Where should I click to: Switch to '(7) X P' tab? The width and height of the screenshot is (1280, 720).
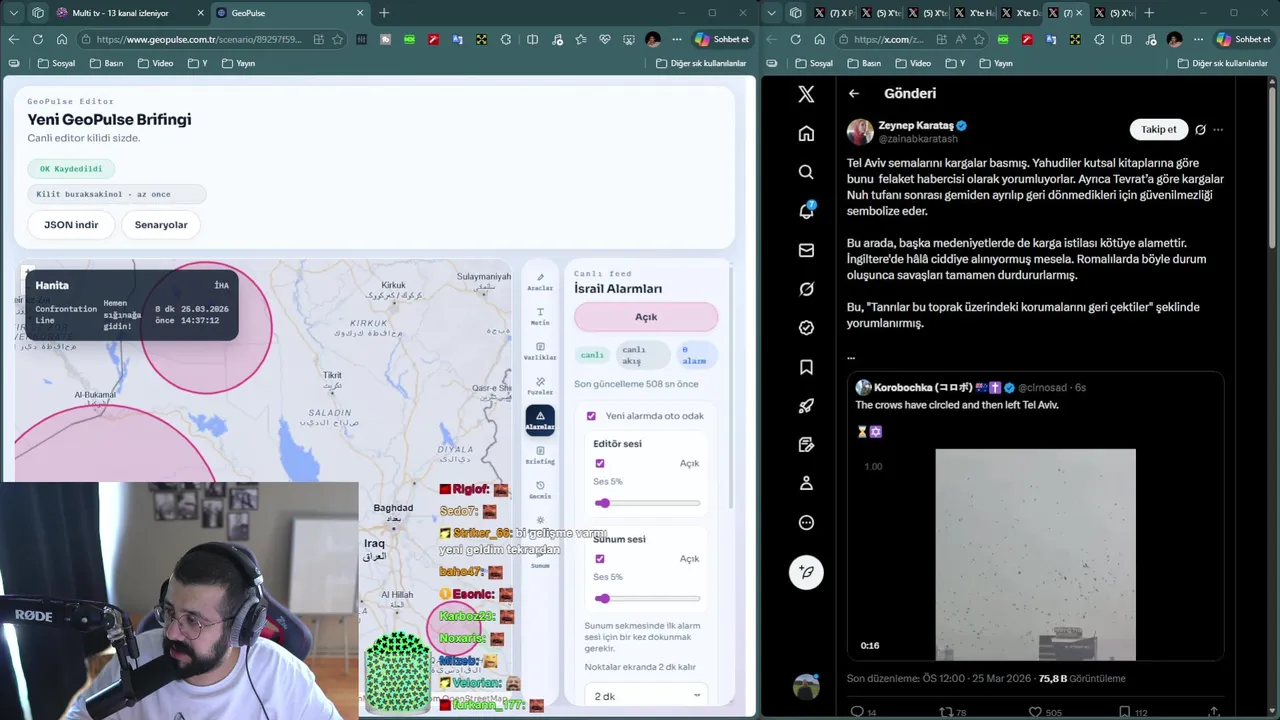(833, 13)
